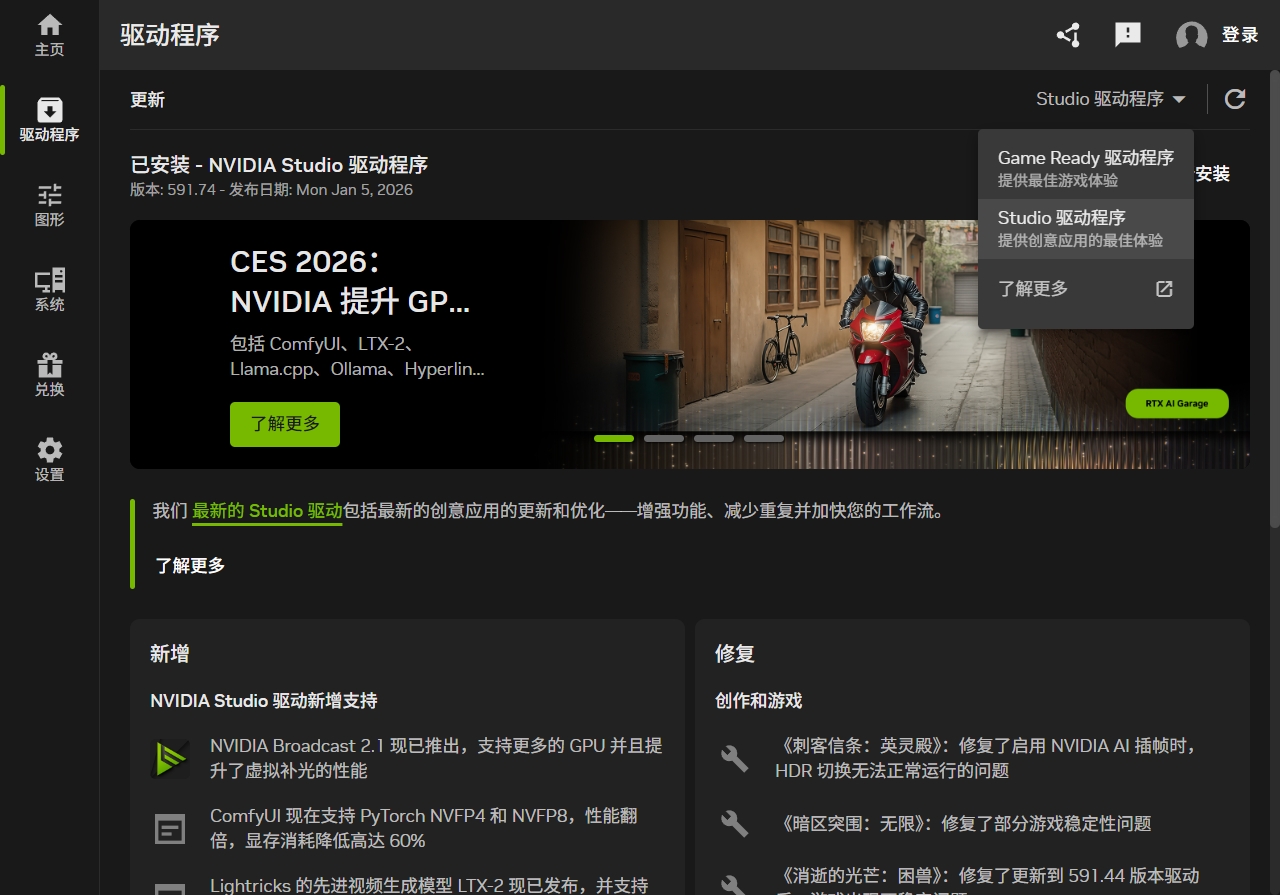
Task: Click the vertical scrollbar thumb
Action: click(x=1274, y=300)
